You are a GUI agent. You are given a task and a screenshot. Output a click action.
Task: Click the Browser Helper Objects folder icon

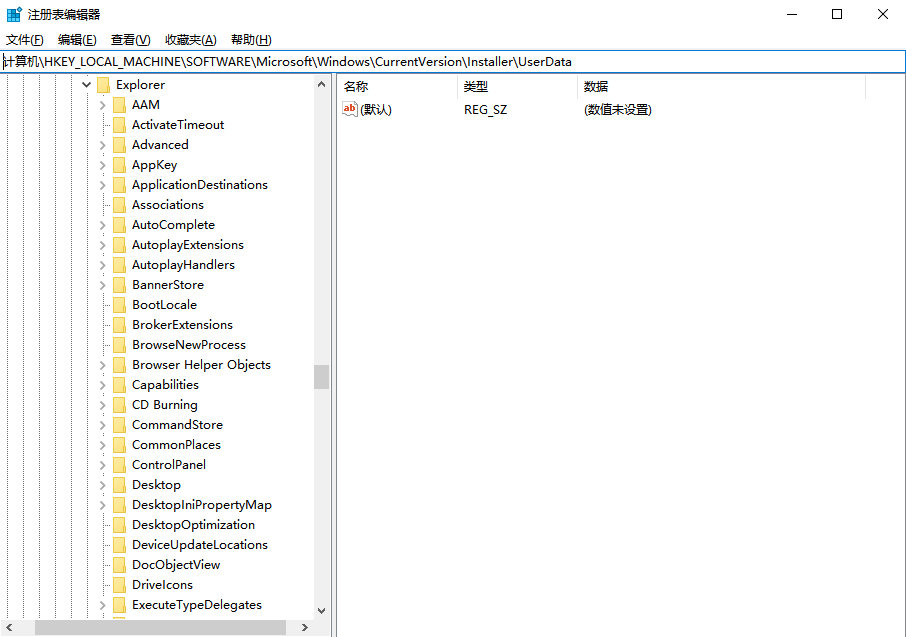click(119, 365)
